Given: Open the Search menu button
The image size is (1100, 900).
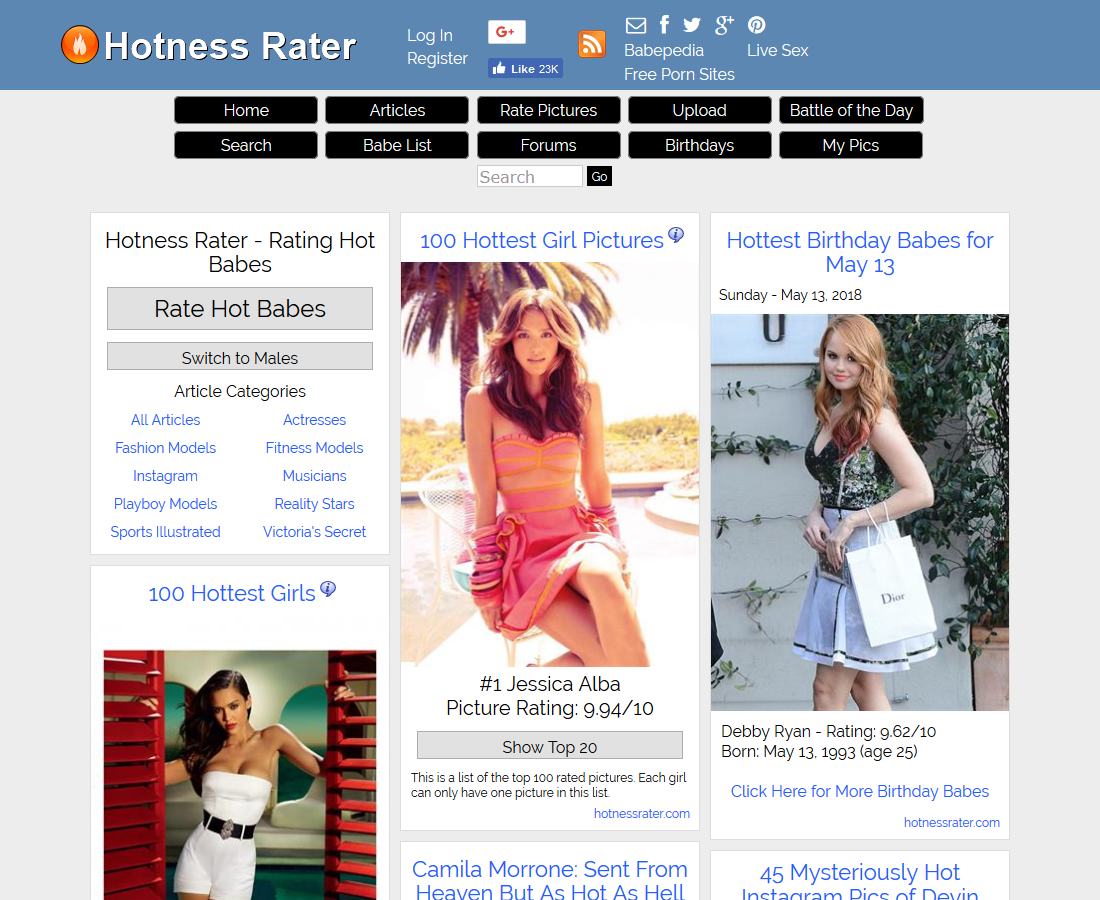Looking at the screenshot, I should [246, 145].
